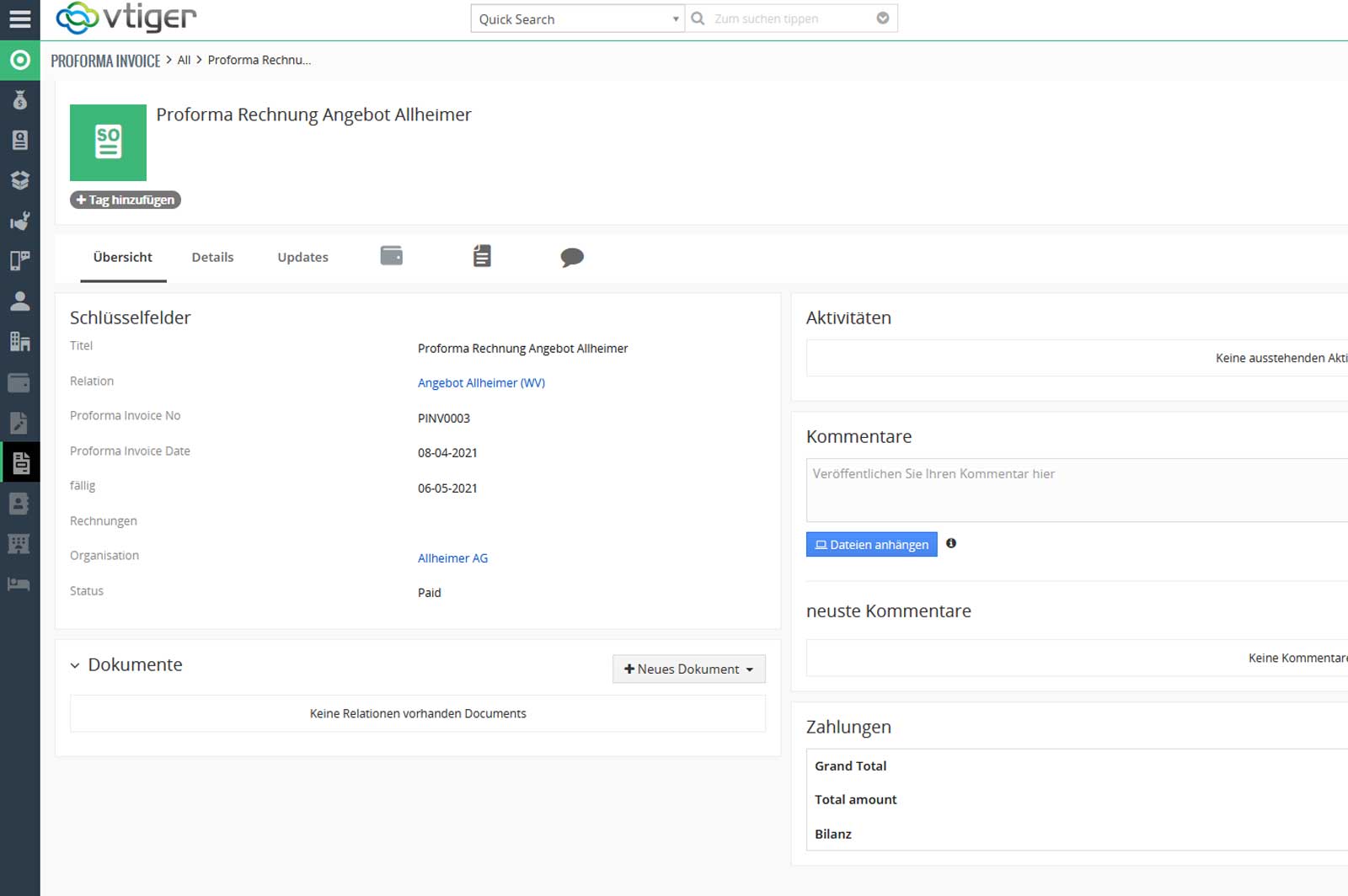Open the Organizations building icon in sidebar
The height and width of the screenshot is (896, 1348).
20,342
